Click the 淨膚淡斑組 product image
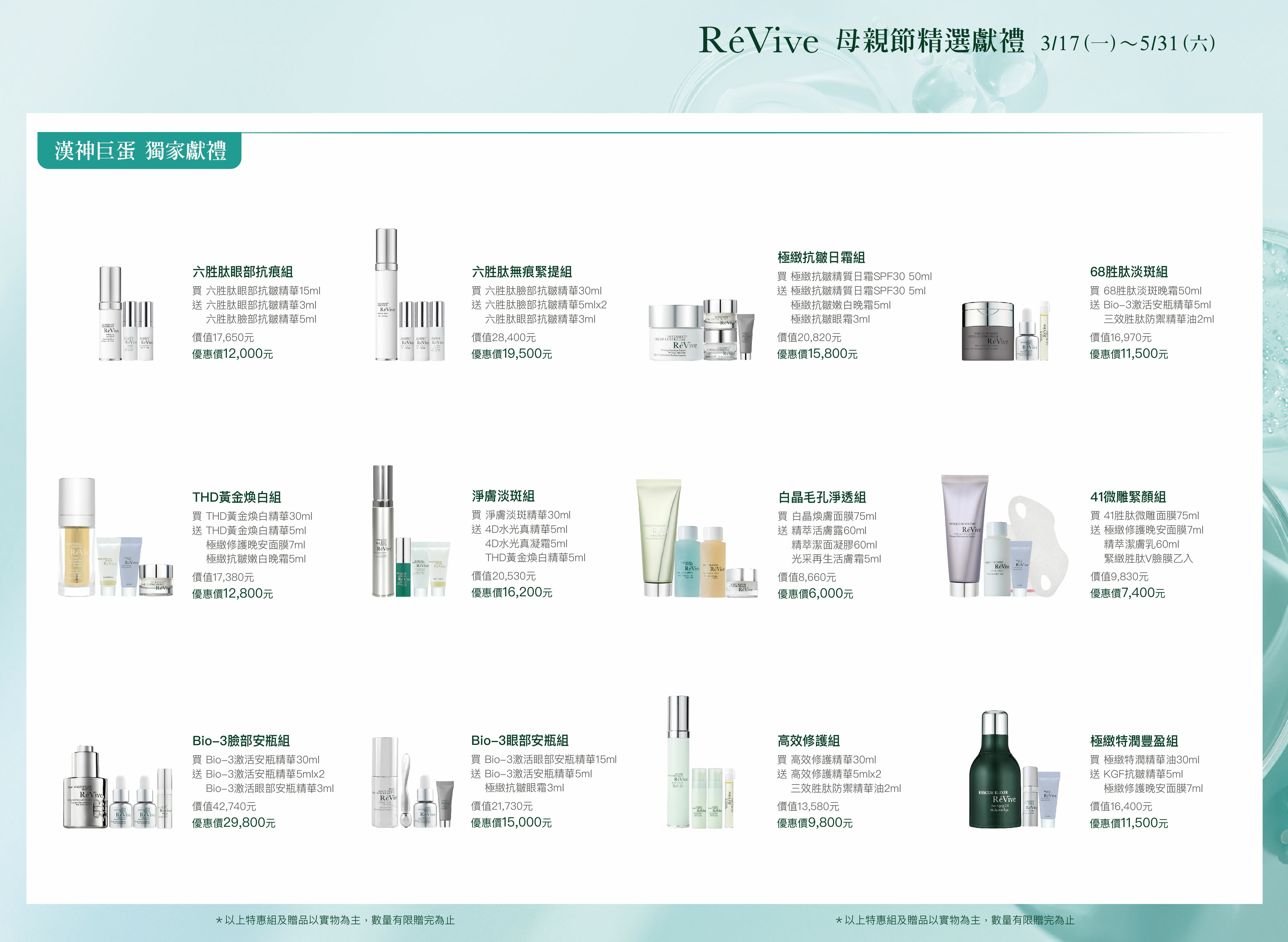1288x942 pixels. [x=411, y=531]
